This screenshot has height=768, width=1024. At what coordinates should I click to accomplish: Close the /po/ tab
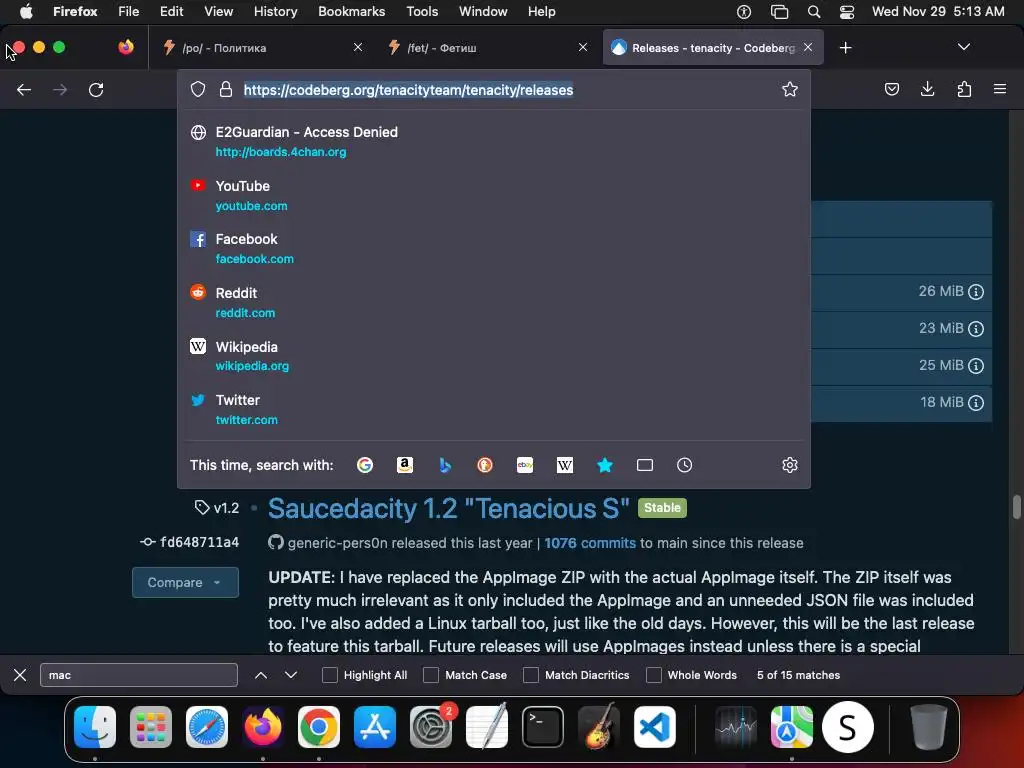point(358,47)
